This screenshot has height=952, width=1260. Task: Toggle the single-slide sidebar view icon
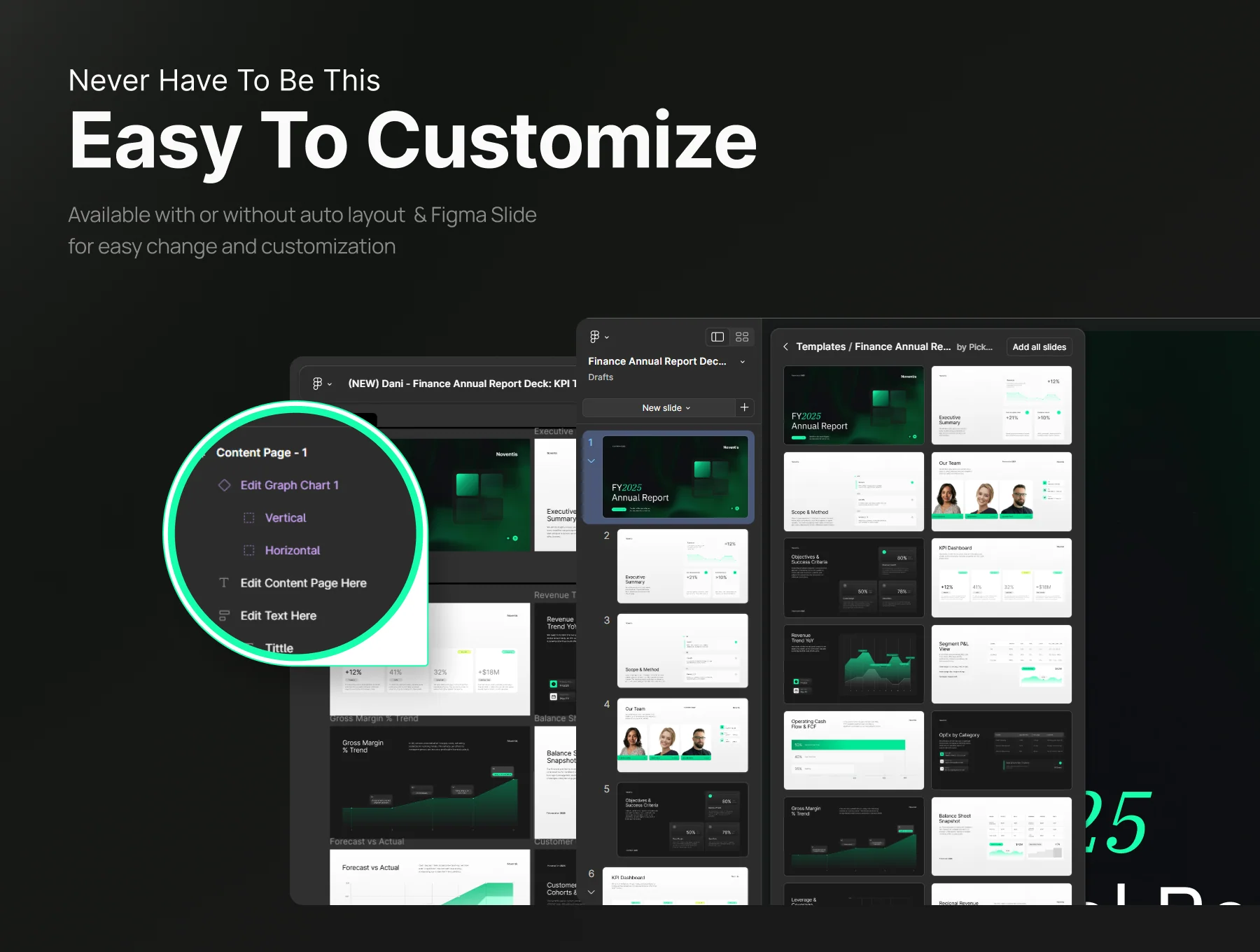click(717, 337)
